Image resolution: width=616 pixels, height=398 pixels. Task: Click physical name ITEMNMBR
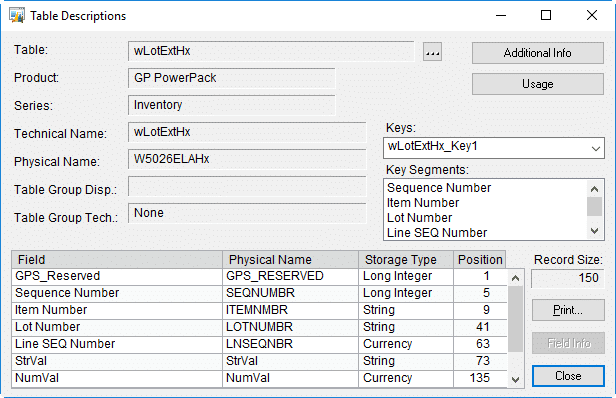[x=257, y=310]
